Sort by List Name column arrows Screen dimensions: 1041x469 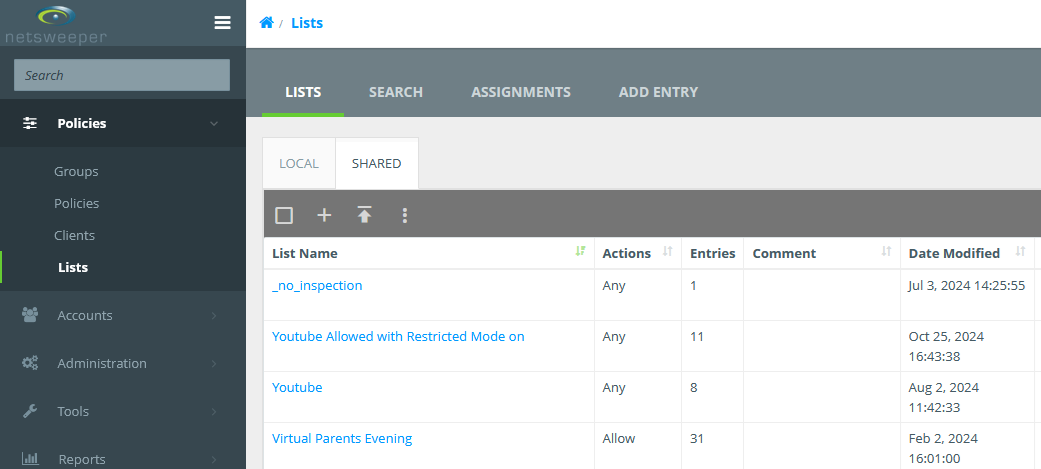[x=581, y=251]
